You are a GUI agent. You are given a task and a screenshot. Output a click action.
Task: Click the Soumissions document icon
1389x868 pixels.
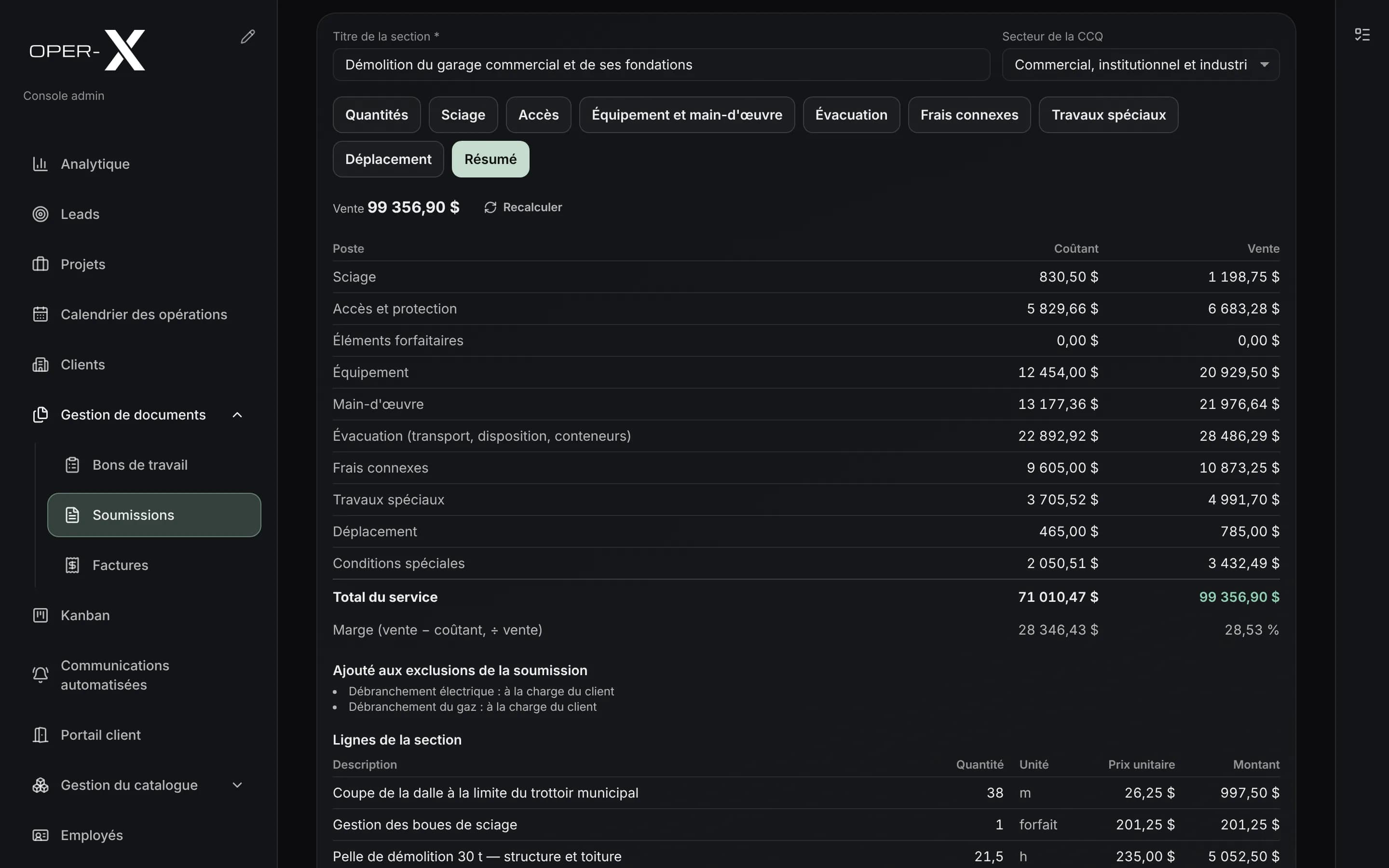(72, 515)
